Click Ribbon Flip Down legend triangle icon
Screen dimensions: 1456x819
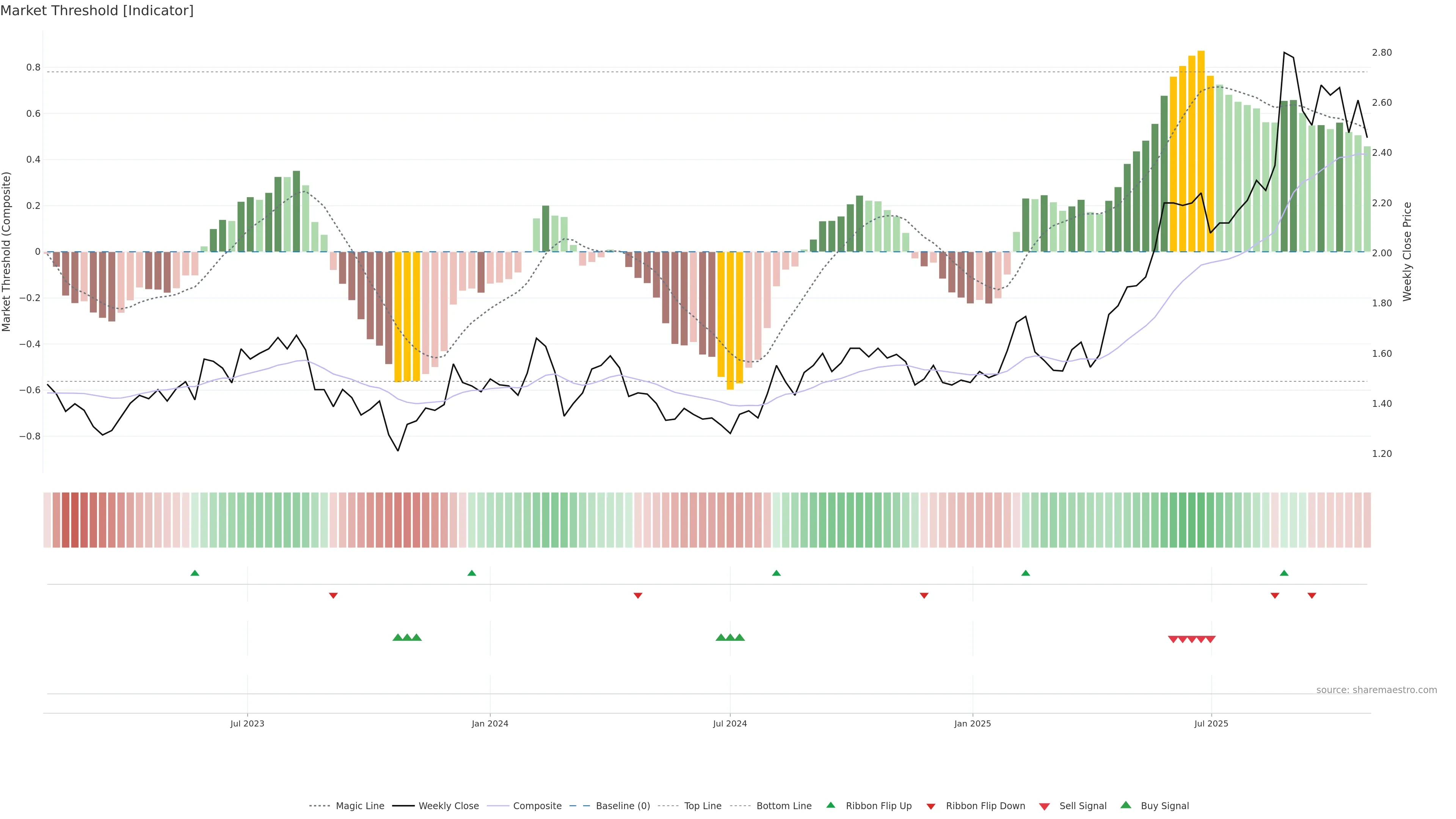[931, 806]
